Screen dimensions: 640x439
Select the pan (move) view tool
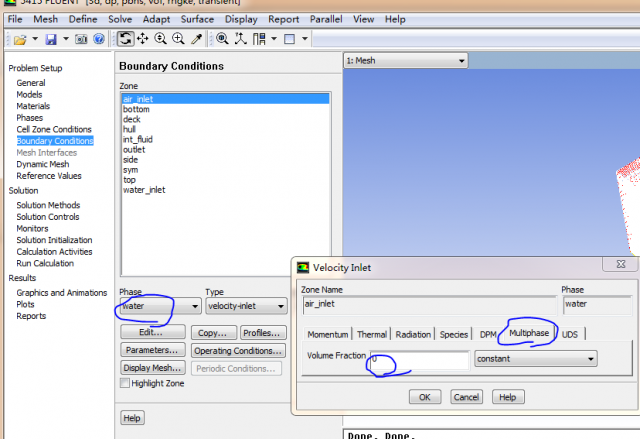143,39
